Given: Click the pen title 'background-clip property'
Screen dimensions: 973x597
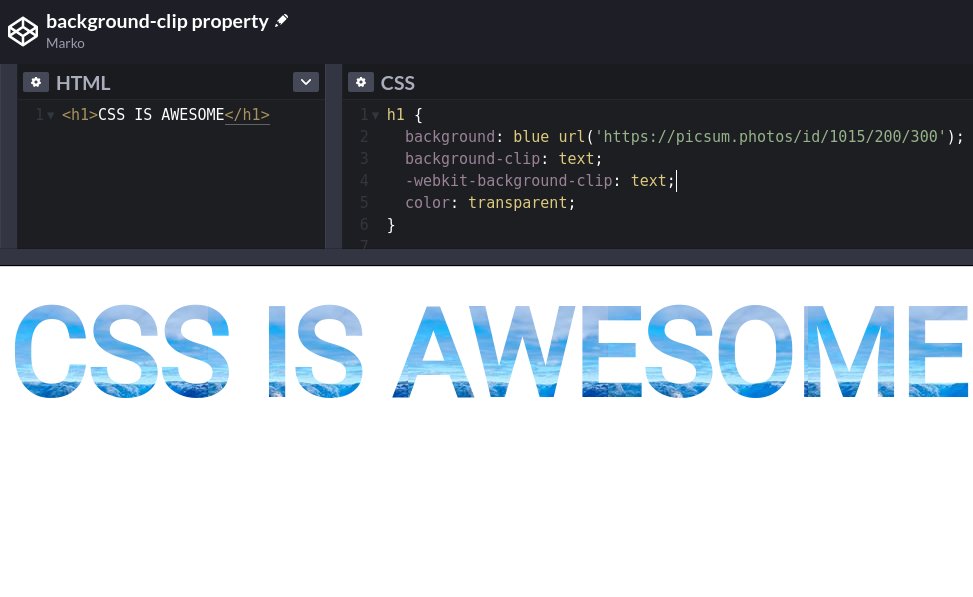Looking at the screenshot, I should 157,21.
